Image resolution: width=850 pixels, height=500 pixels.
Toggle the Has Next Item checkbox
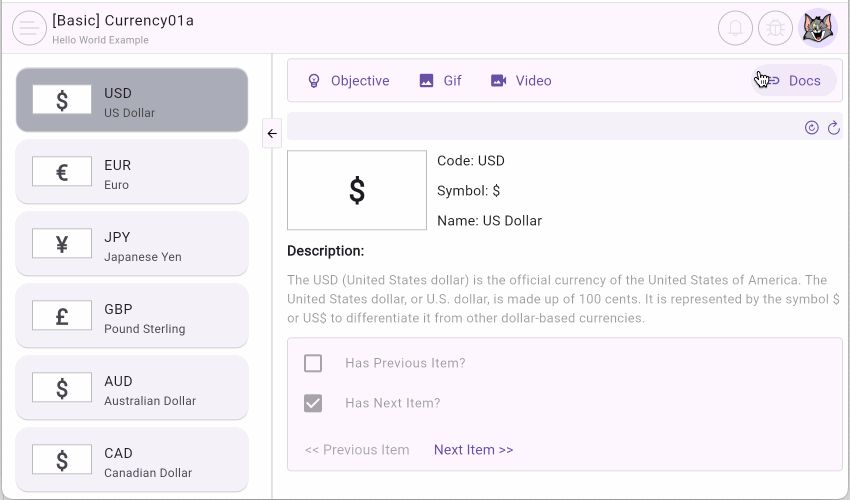[x=313, y=403]
